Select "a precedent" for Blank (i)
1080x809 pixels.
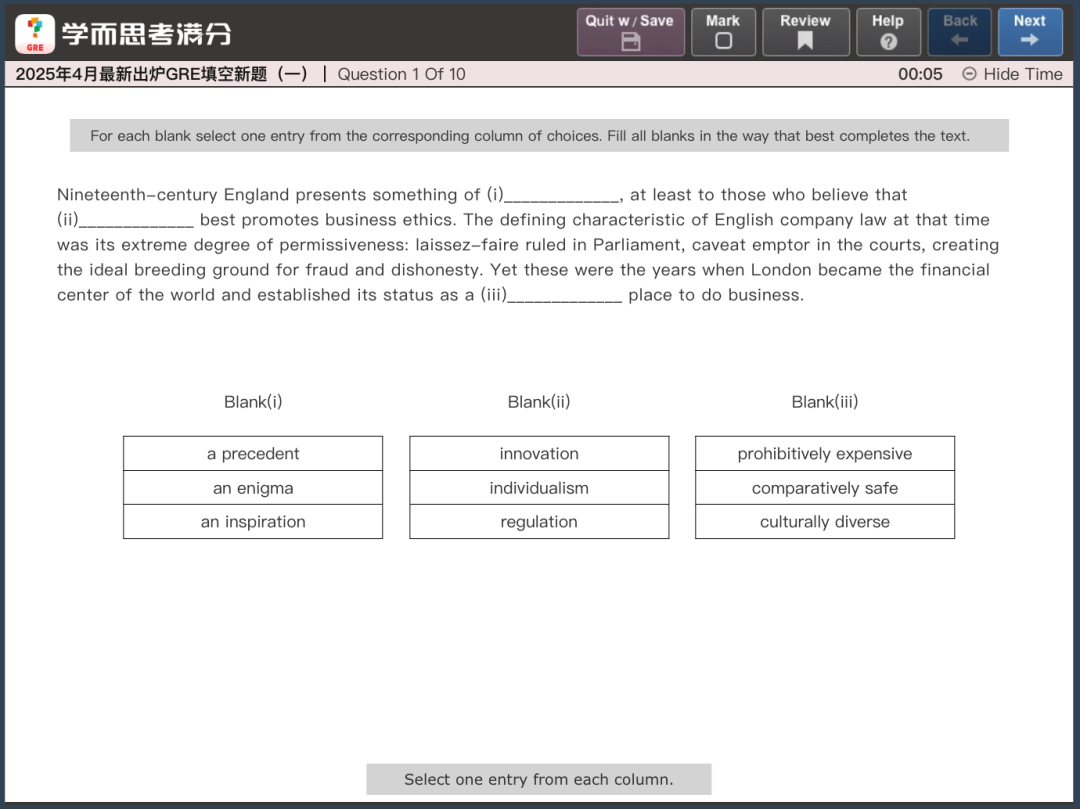[x=253, y=453]
